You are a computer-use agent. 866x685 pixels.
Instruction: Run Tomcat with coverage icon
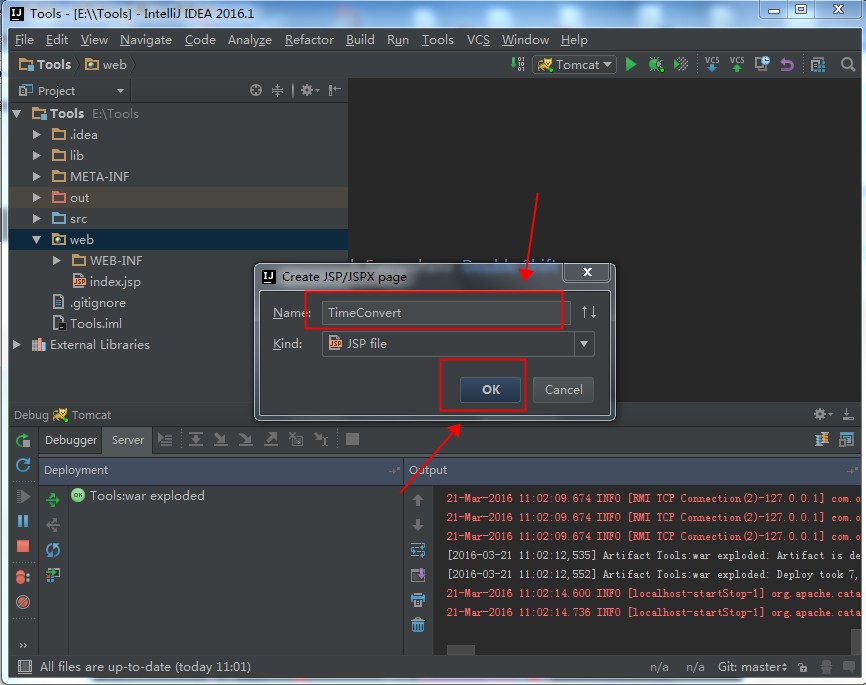[x=681, y=65]
